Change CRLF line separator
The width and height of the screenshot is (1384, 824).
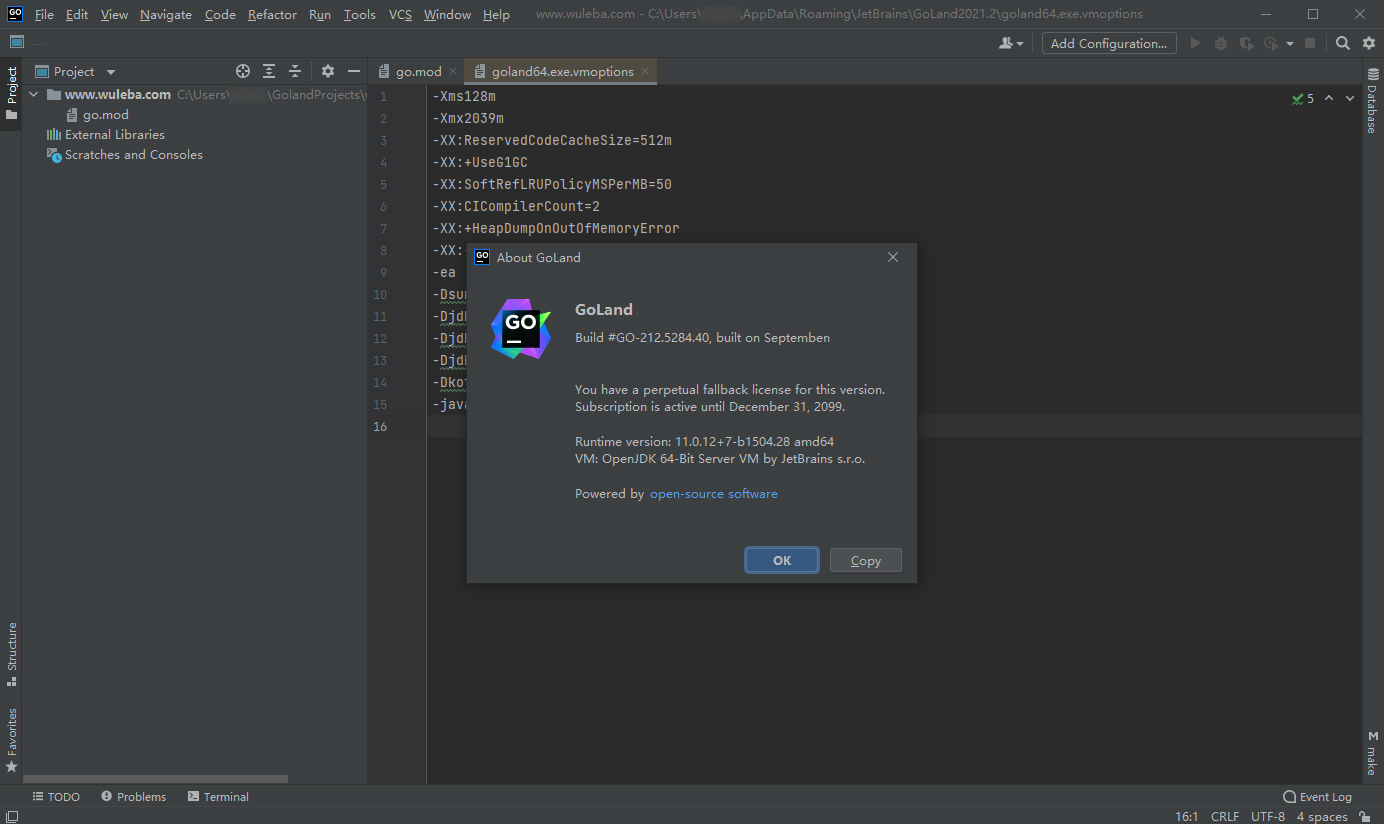1225,817
